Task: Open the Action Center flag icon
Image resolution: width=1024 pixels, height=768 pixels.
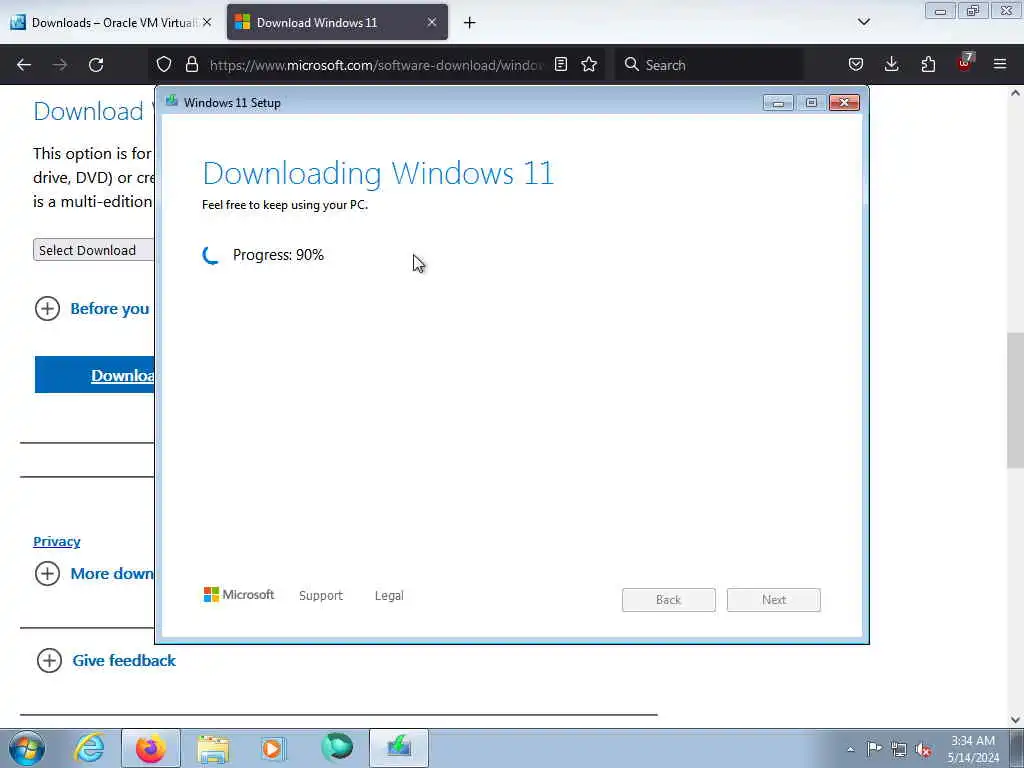Action: (874, 748)
